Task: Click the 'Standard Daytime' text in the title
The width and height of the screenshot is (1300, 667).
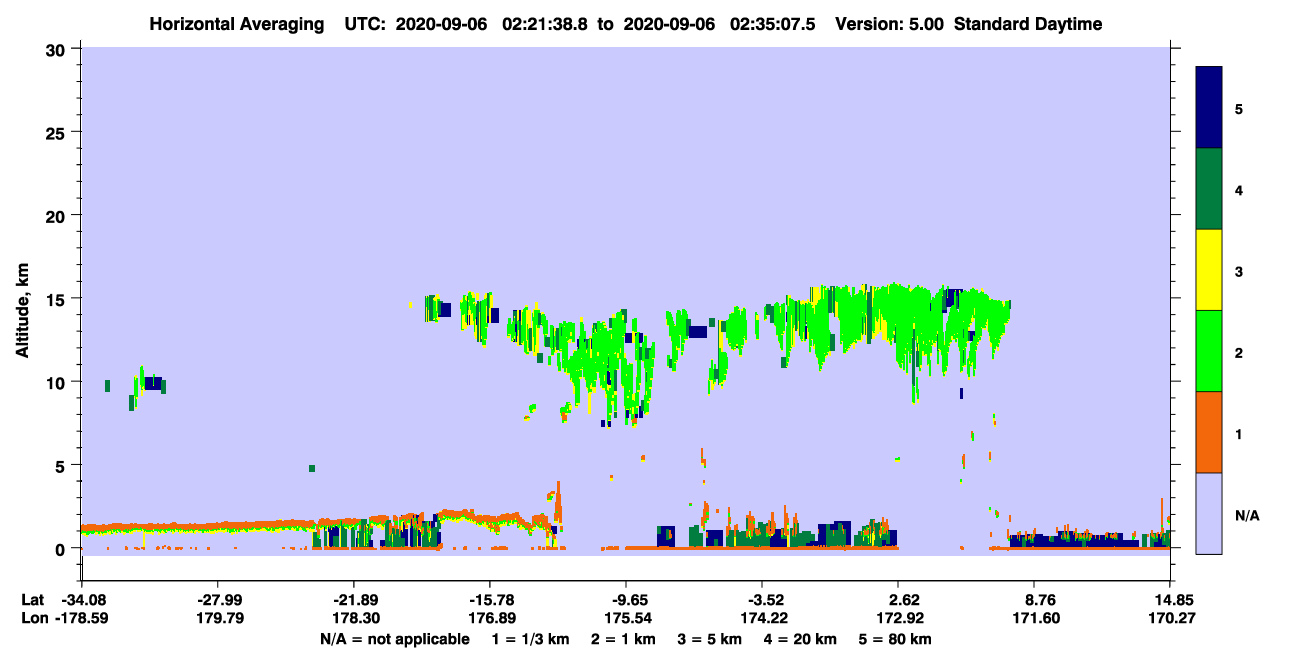Action: [x=1028, y=24]
